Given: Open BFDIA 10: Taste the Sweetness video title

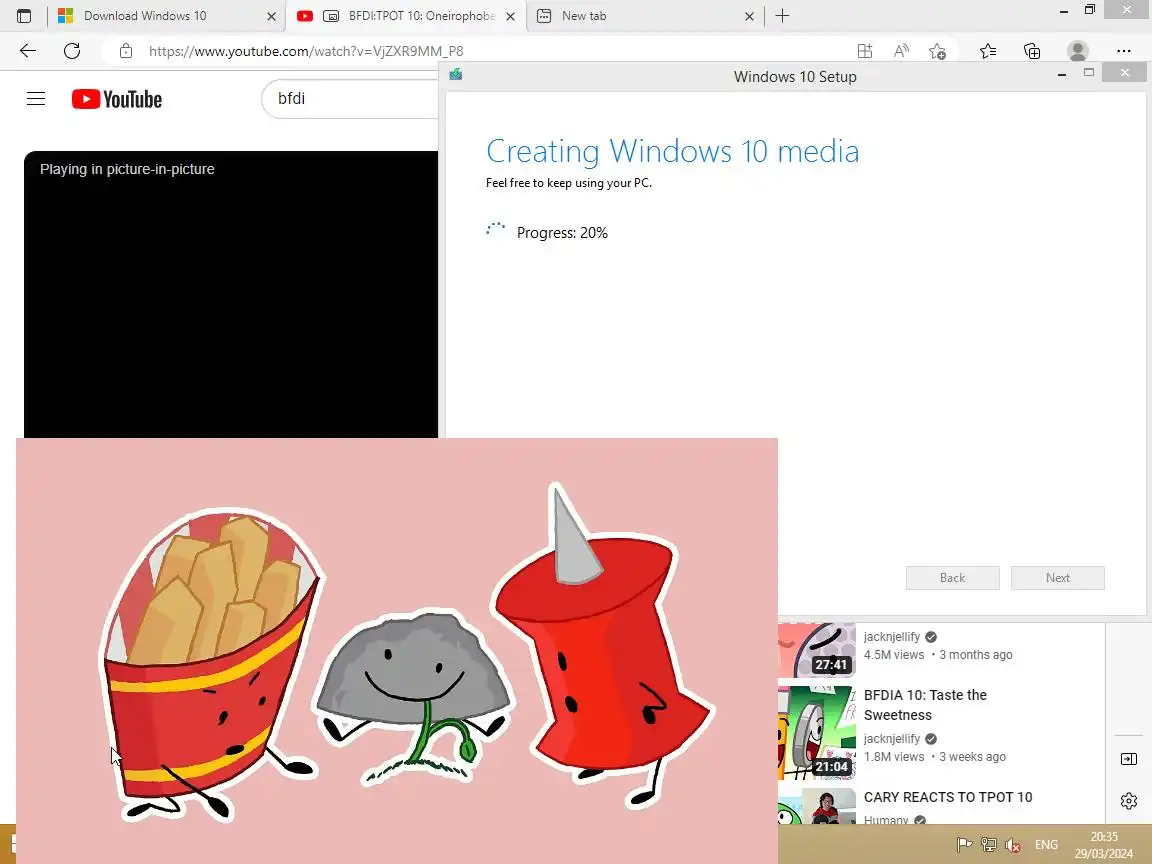Looking at the screenshot, I should point(925,705).
